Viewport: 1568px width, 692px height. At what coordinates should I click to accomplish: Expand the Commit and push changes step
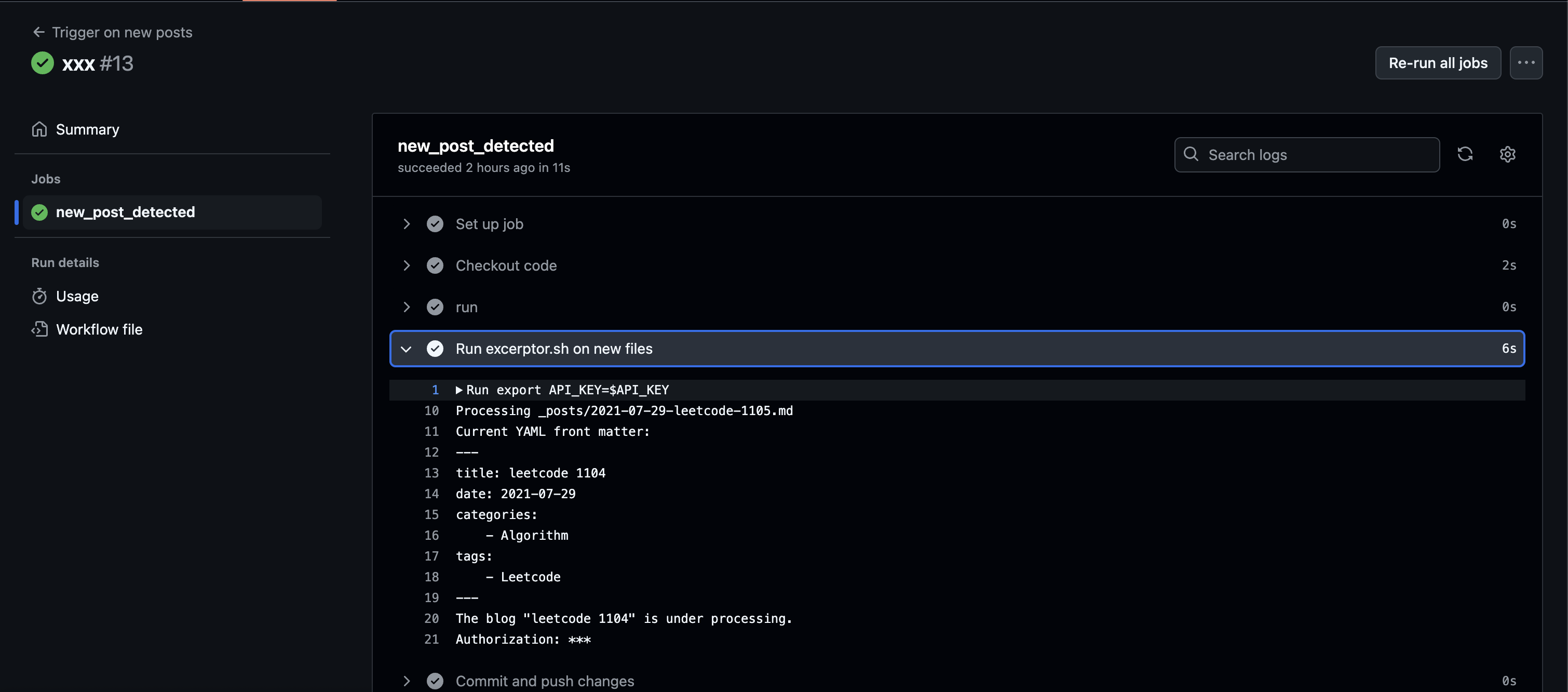point(407,681)
